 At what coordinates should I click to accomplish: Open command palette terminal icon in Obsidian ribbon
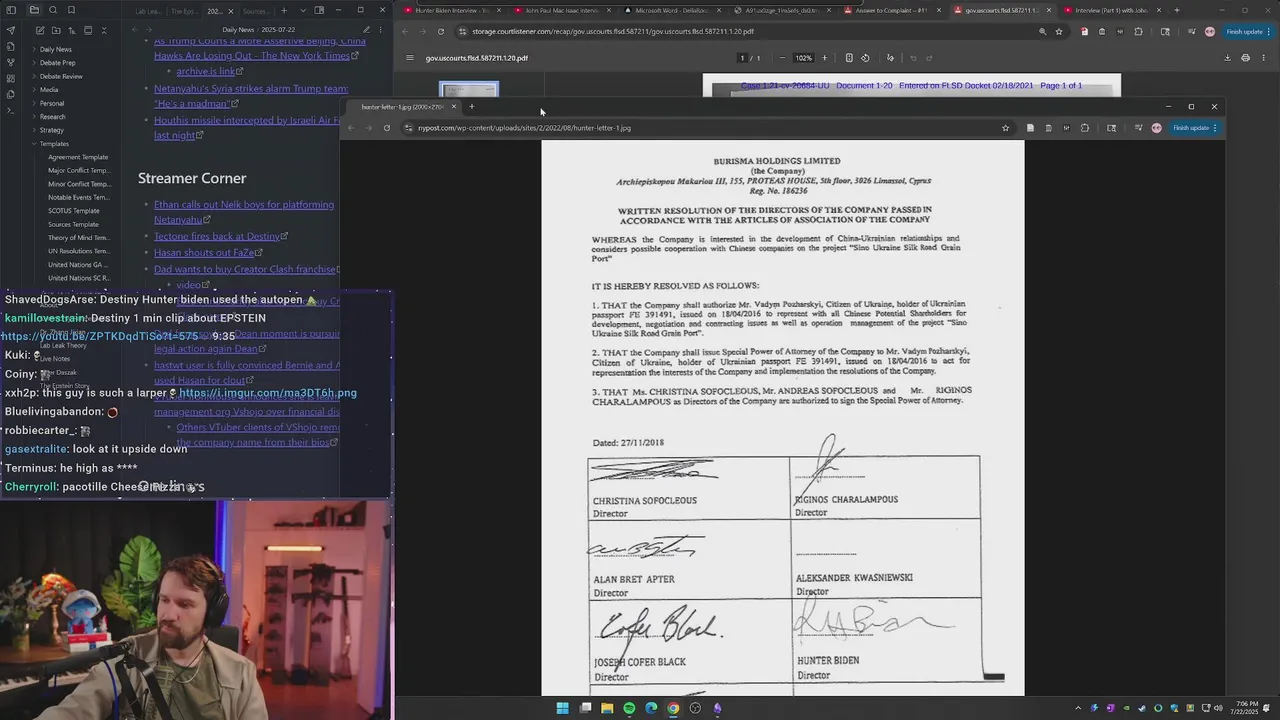(11, 110)
